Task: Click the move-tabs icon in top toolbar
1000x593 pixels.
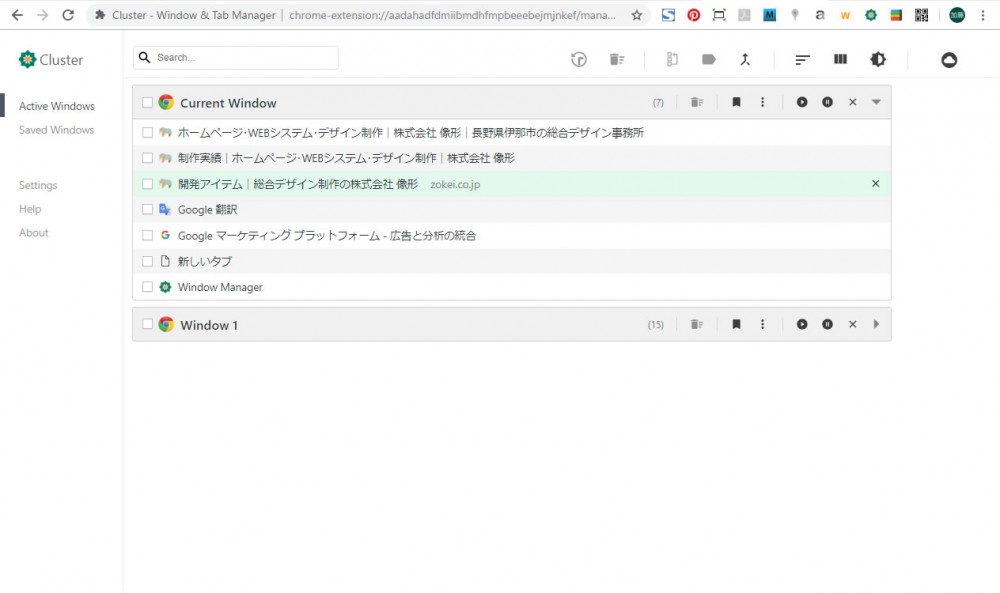Action: (672, 59)
